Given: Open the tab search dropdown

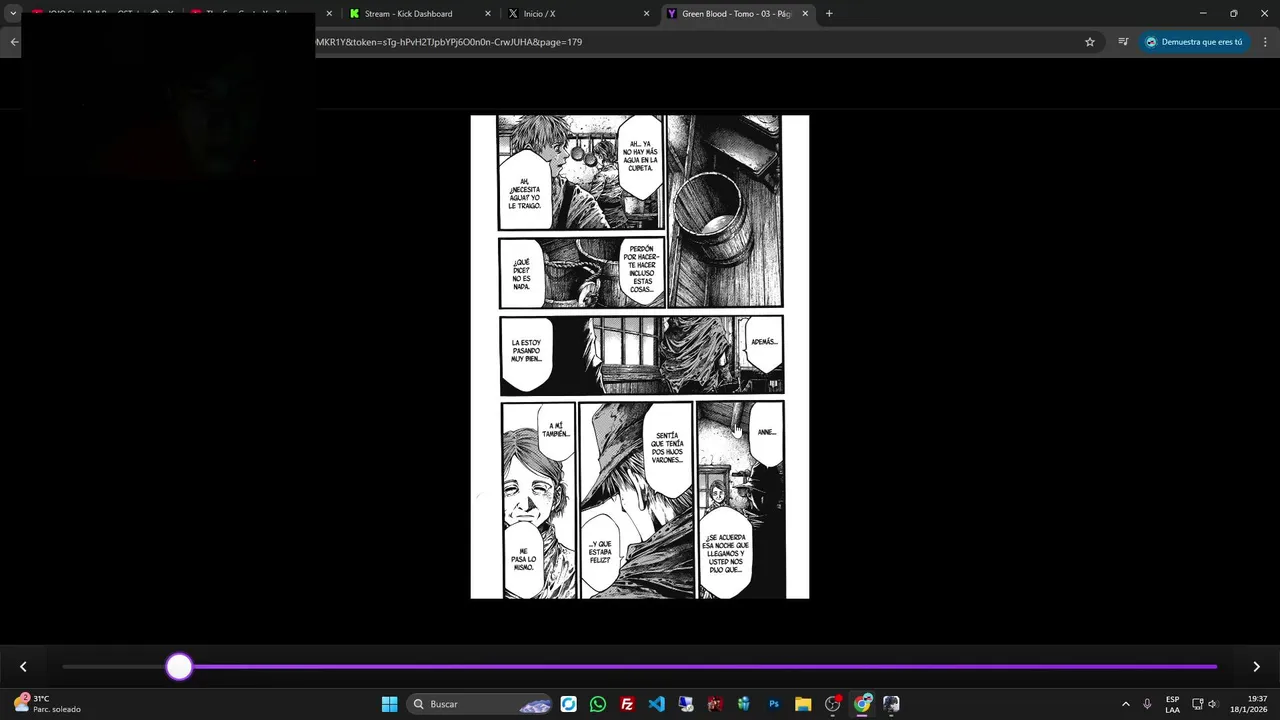Looking at the screenshot, I should (13, 14).
